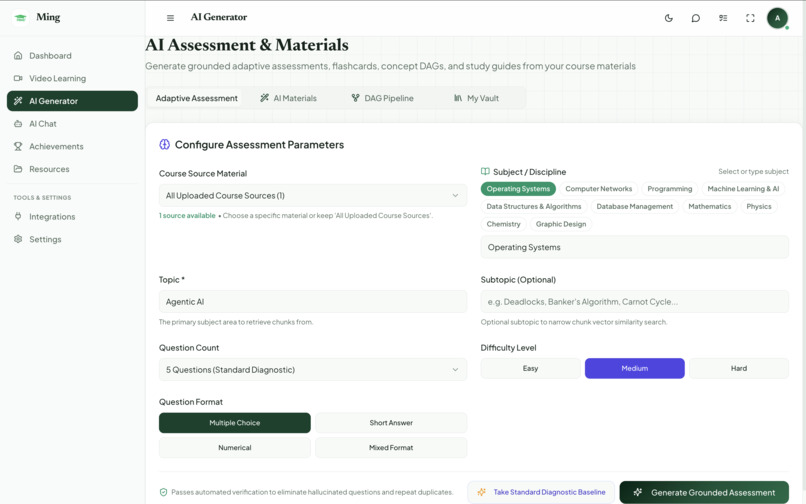Open the Course Source Material dropdown
Screen dimensions: 806x504
tap(313, 195)
